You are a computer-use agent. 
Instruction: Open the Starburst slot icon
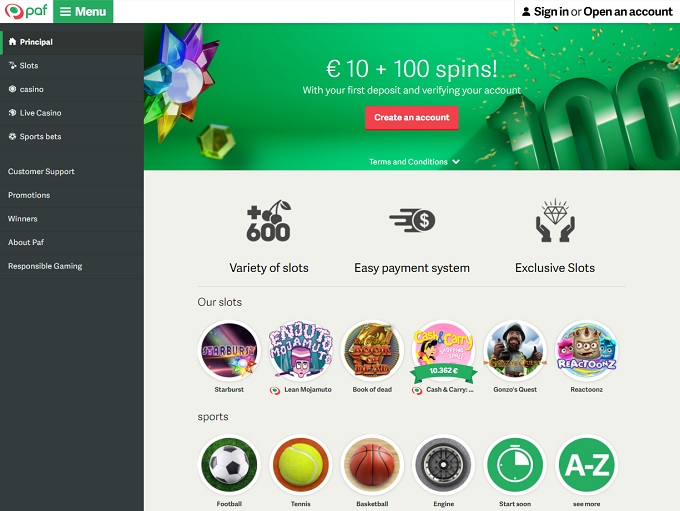[x=229, y=350]
